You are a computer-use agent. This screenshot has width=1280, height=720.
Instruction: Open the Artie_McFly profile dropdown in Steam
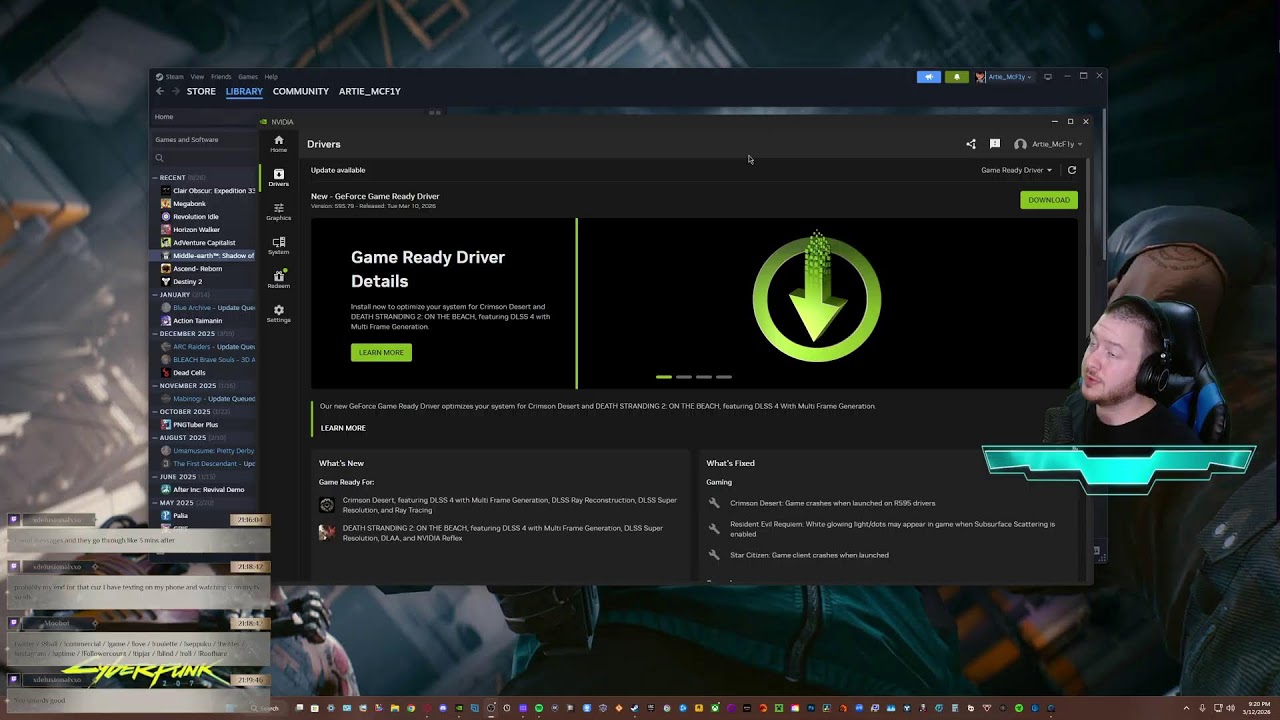[x=1003, y=77]
